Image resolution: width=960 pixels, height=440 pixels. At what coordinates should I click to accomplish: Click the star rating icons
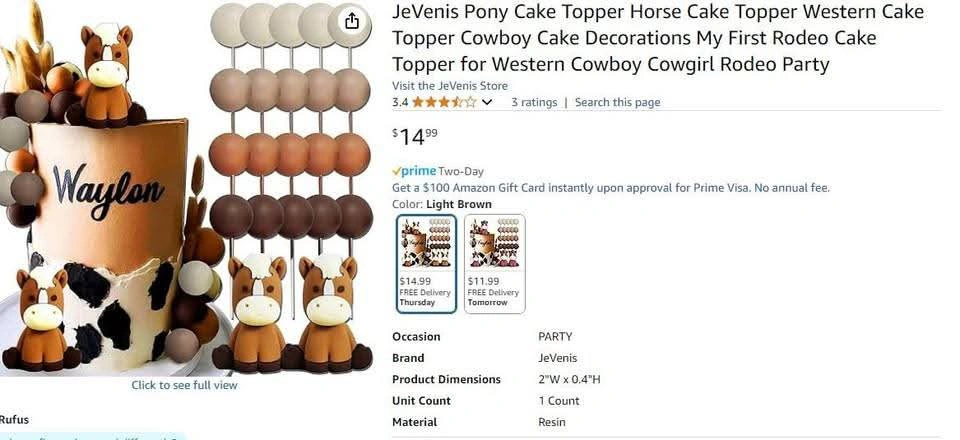click(x=444, y=102)
